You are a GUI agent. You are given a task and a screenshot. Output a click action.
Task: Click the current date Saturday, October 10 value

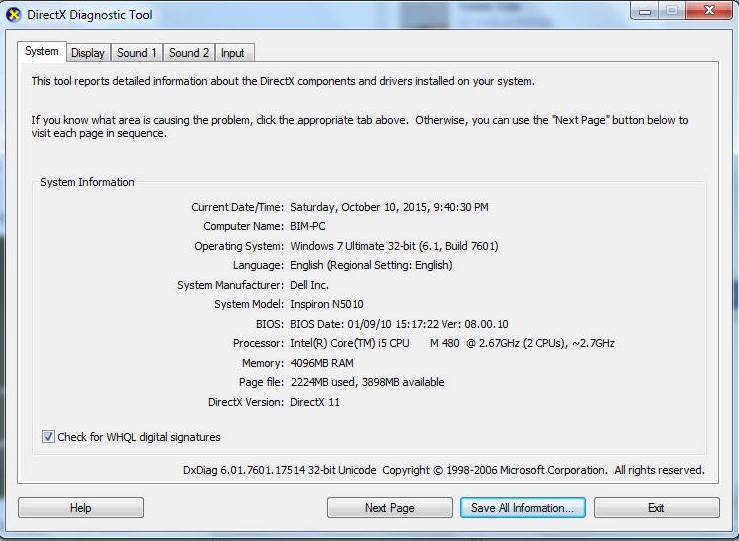click(x=389, y=207)
